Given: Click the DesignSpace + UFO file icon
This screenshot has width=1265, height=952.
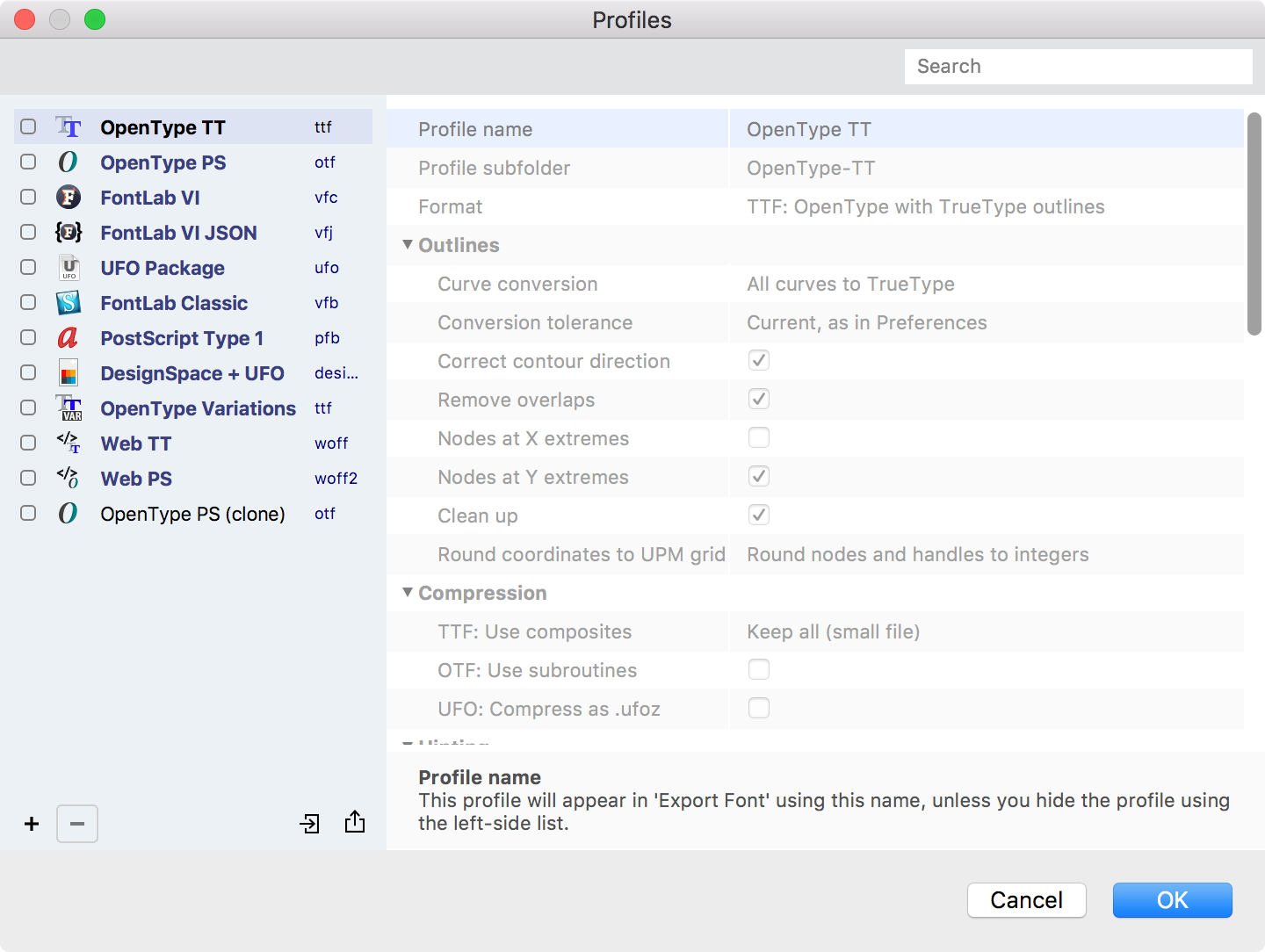Looking at the screenshot, I should click(69, 373).
